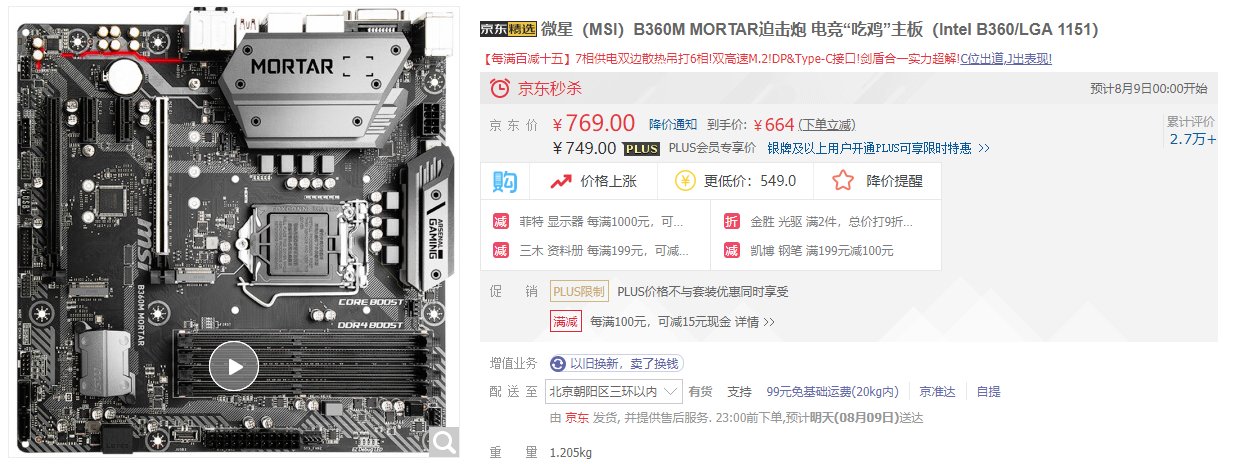Play the product video on the motherboard image
The width and height of the screenshot is (1235, 464).
pyautogui.click(x=235, y=367)
